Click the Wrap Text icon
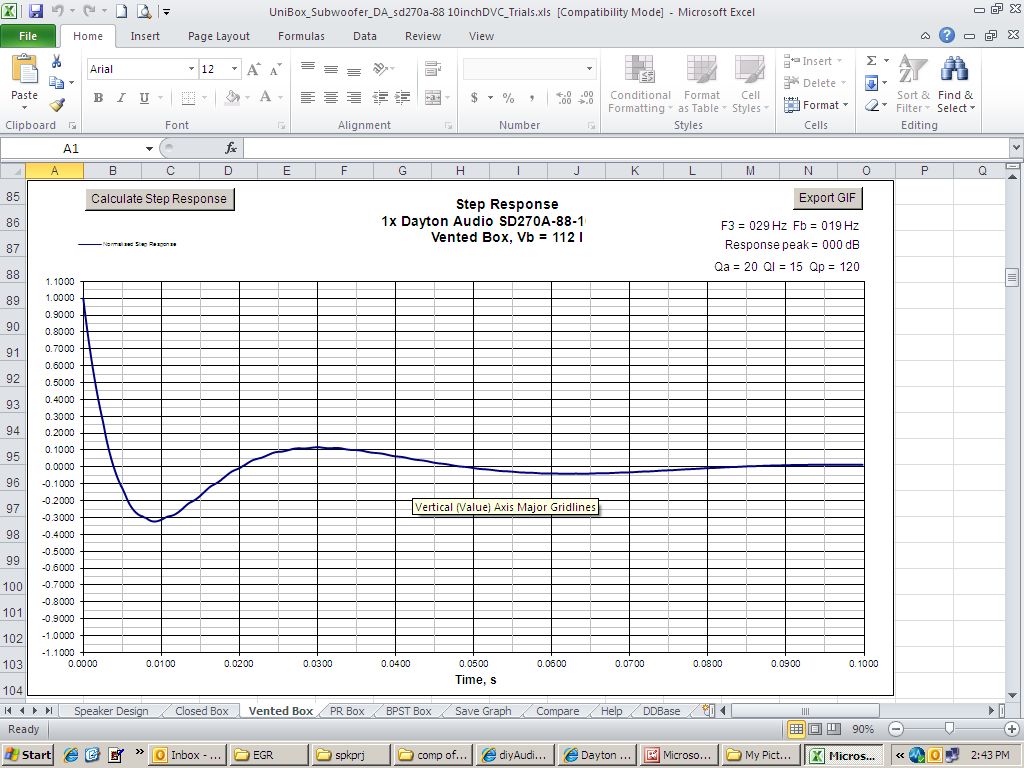This screenshot has width=1024, height=768. pyautogui.click(x=432, y=68)
